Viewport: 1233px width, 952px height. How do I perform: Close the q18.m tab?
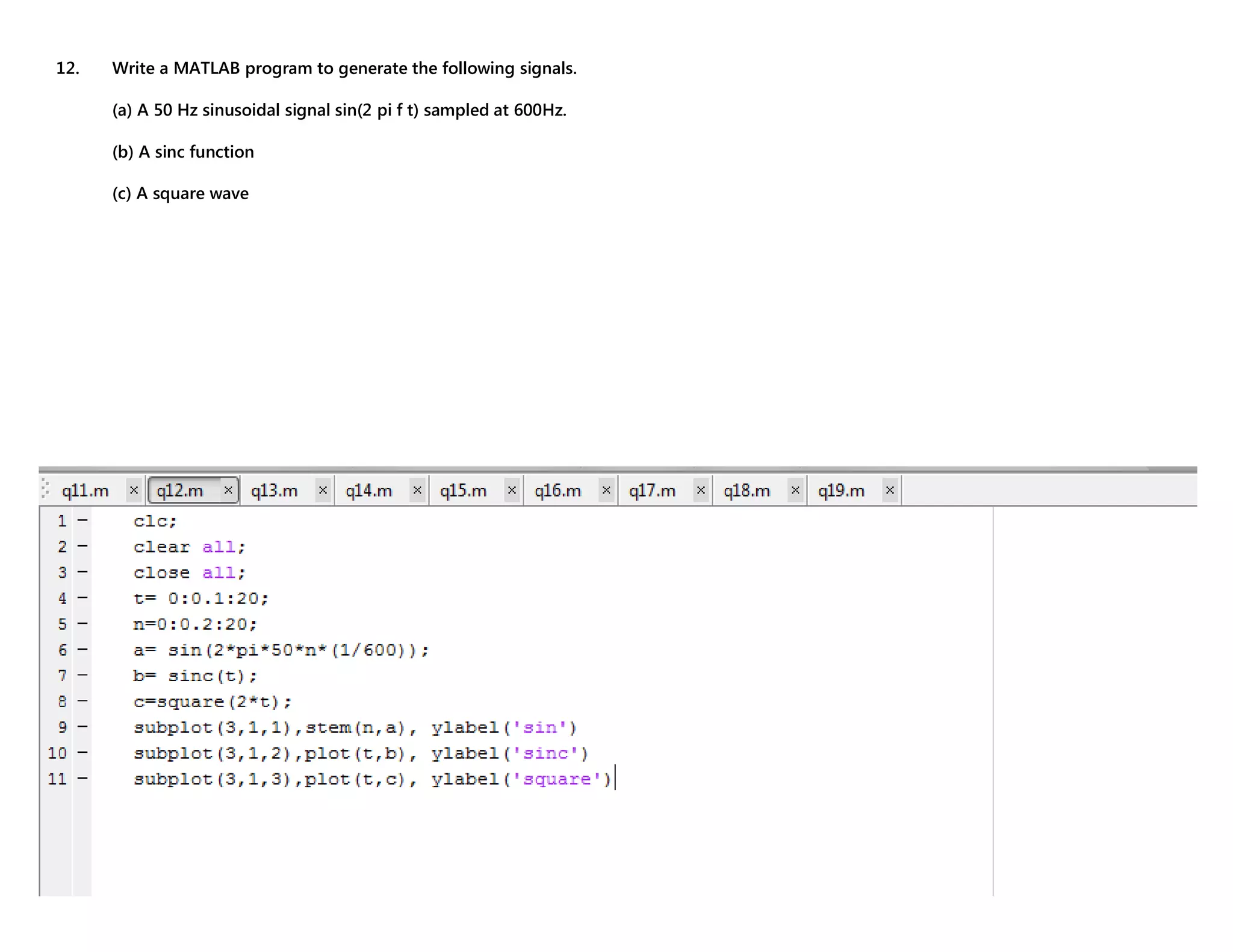[795, 490]
